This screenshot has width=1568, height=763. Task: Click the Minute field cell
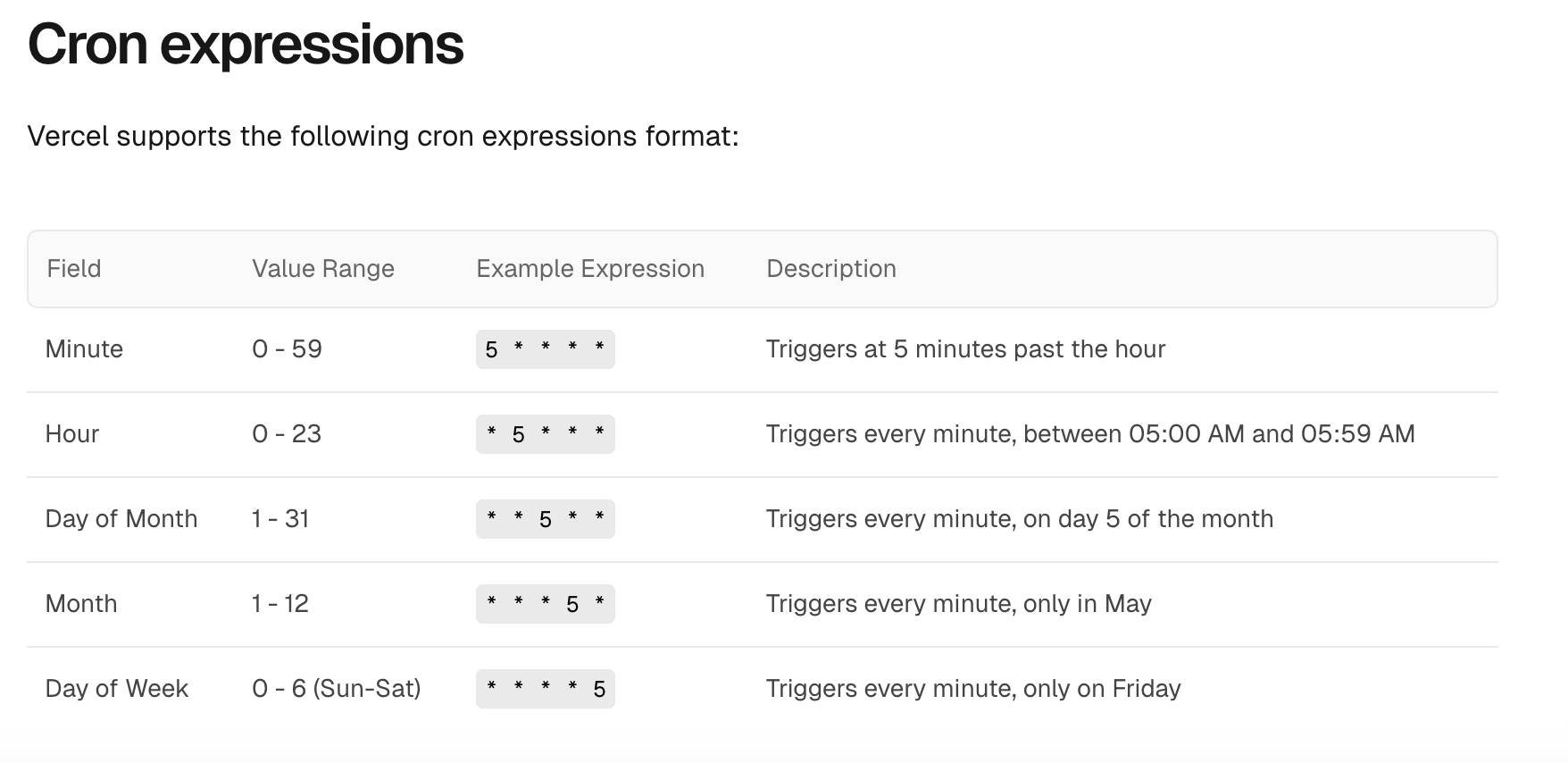(x=84, y=349)
